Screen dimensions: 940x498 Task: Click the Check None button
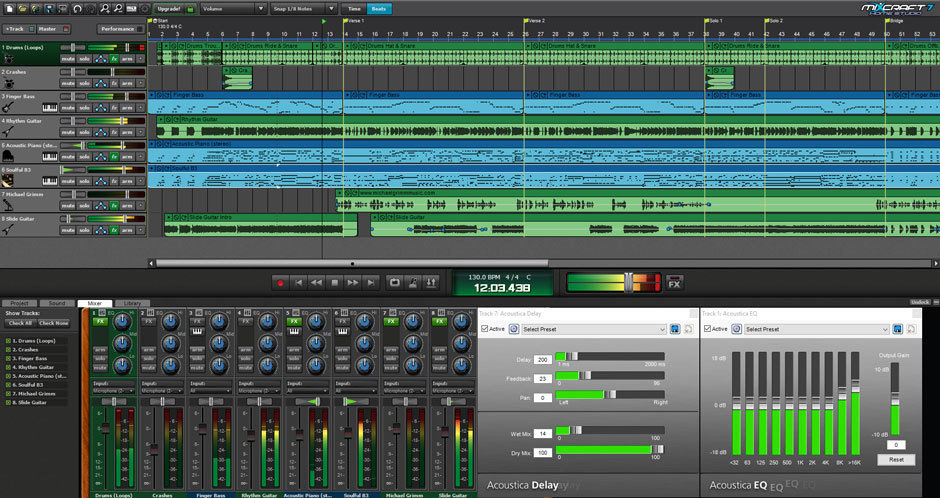[54, 323]
